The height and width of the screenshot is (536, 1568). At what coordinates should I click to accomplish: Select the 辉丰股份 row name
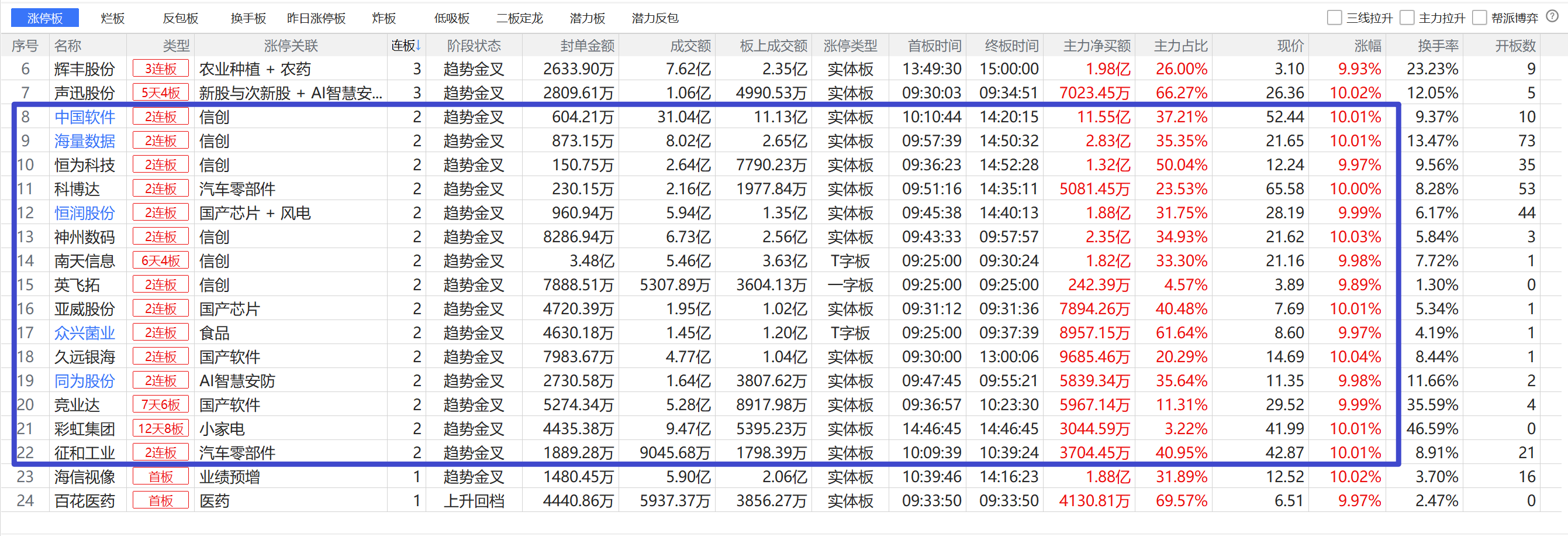[85, 69]
